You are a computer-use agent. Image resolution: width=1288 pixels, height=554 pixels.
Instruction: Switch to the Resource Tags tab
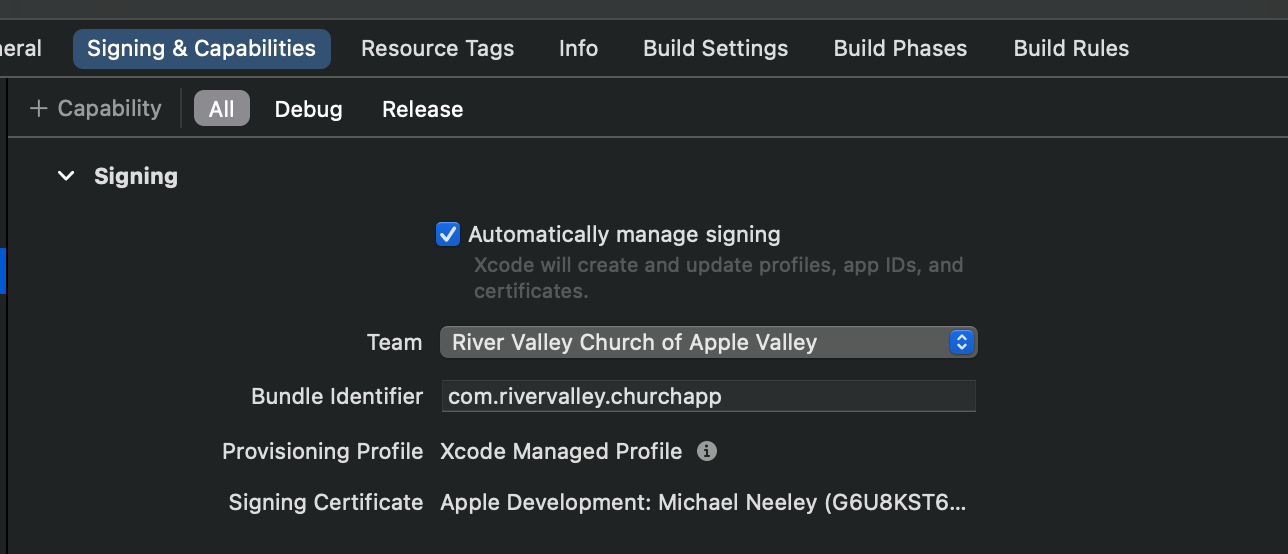[437, 49]
